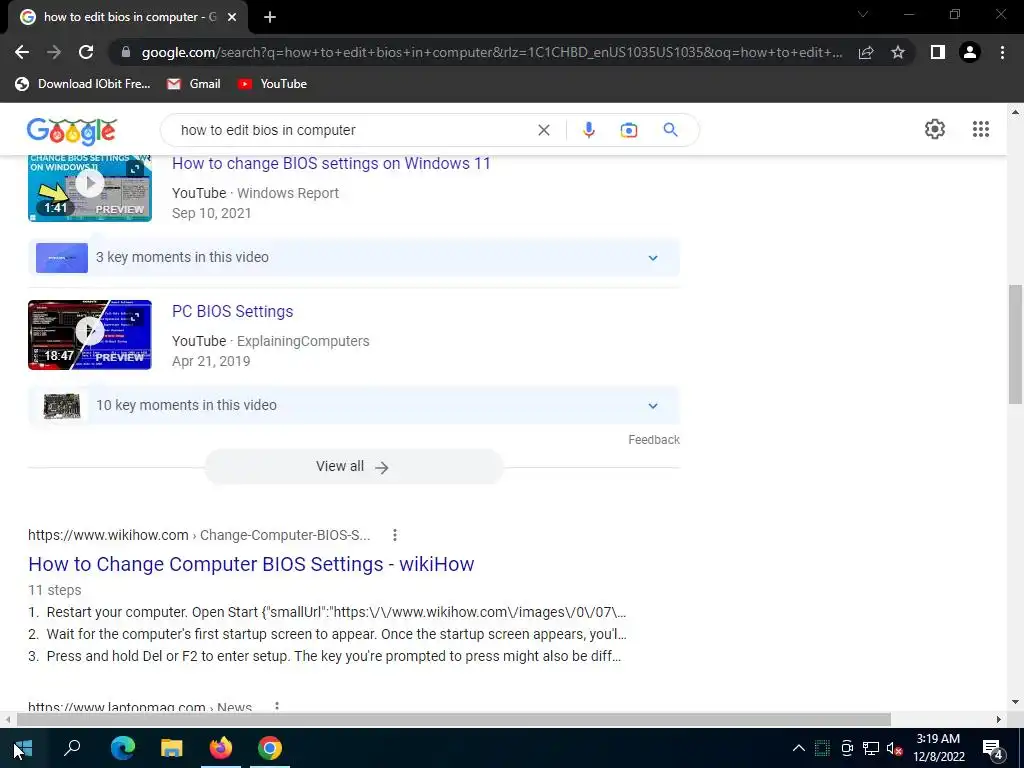Open the notification center icon

point(992,749)
